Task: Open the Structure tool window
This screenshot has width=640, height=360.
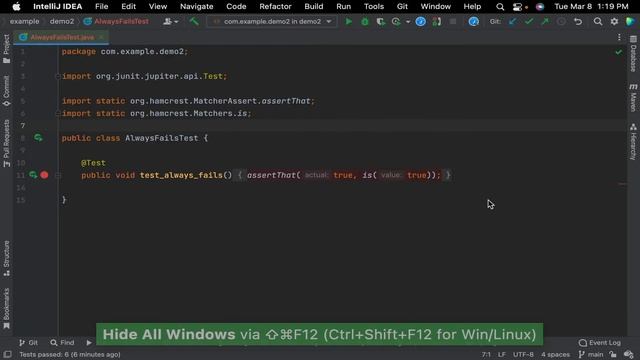Action: pyautogui.click(x=7, y=258)
